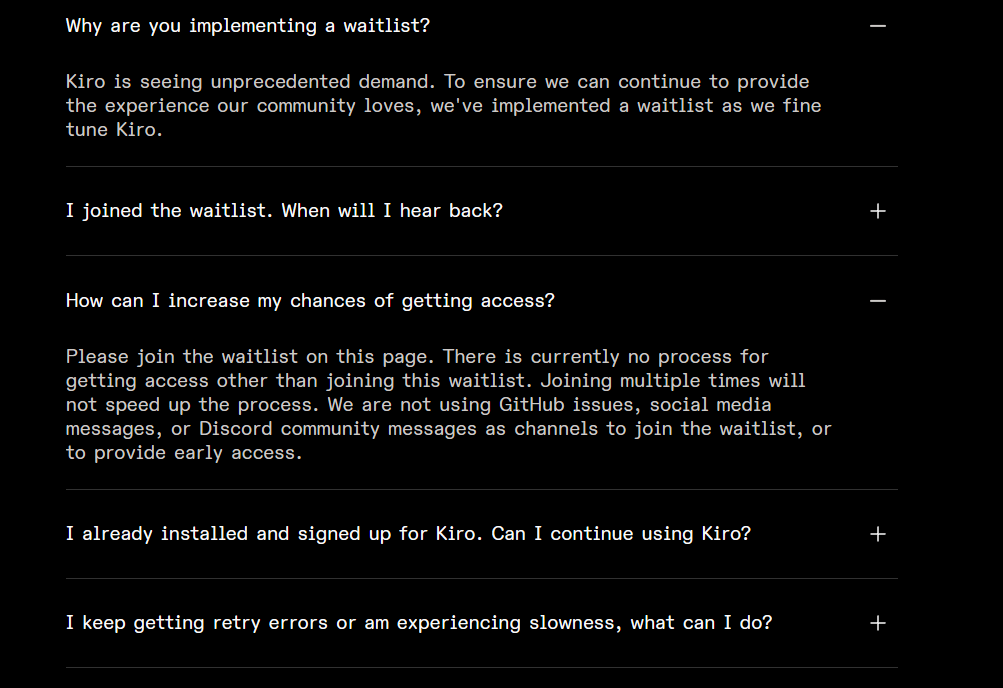Image resolution: width=1003 pixels, height=688 pixels.
Task: Click the minus icon beside 'increase my chances' question
Action: tap(878, 301)
